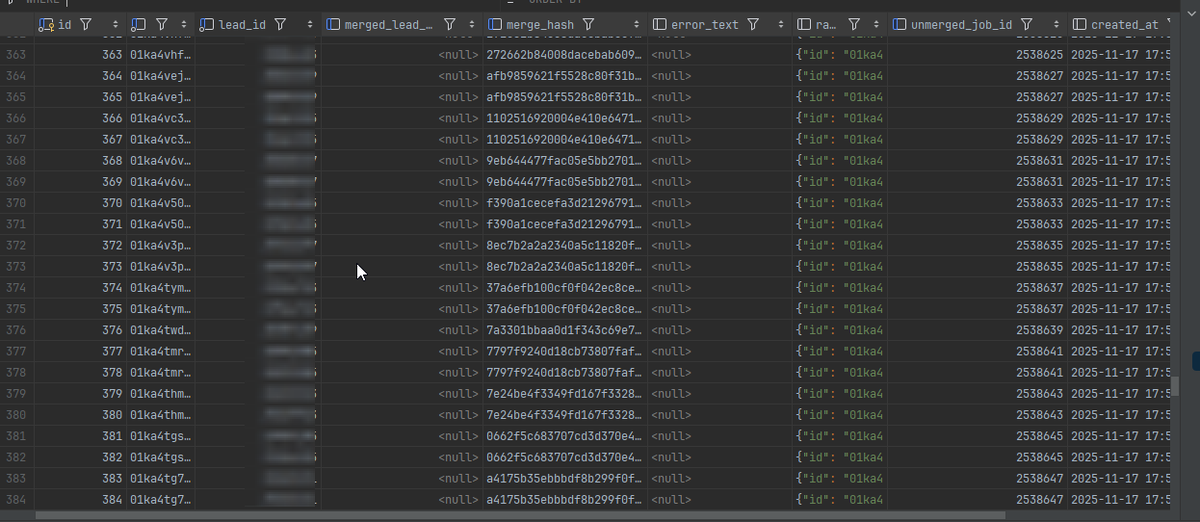Open the filter on the error_text column
1200x522 pixels.
(752, 24)
